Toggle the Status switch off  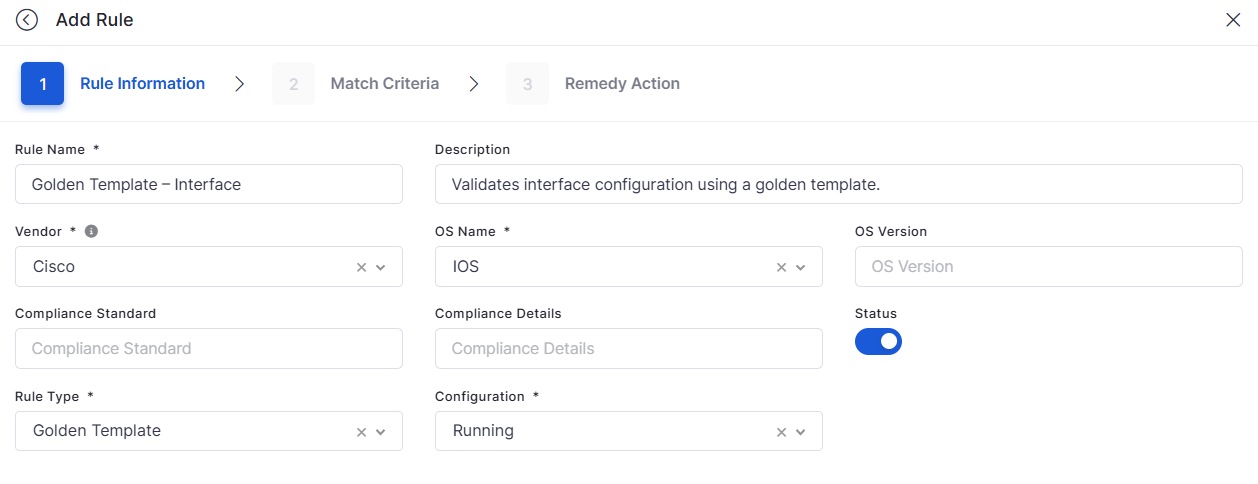tap(878, 341)
